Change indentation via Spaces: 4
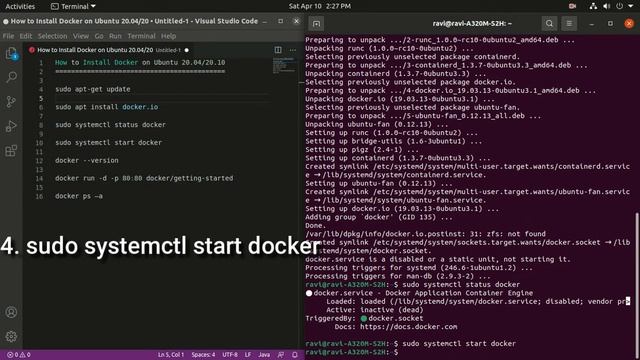The image size is (640, 360). [203, 355]
